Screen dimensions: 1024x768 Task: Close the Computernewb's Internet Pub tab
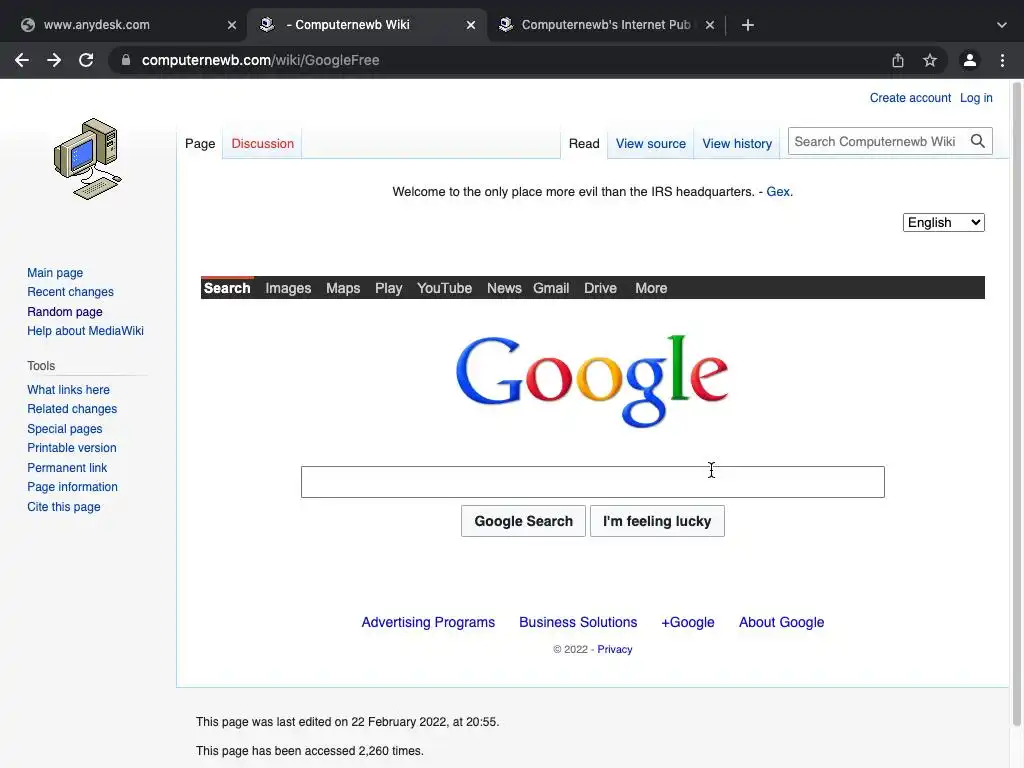710,25
